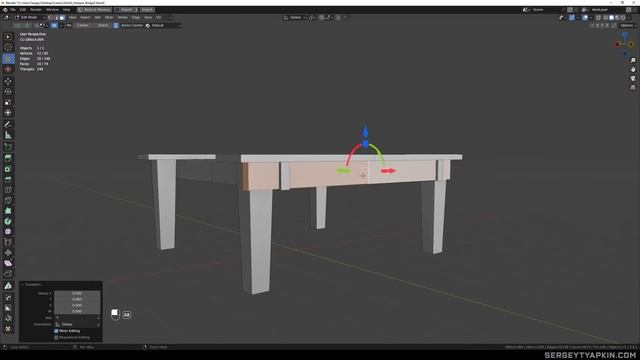Select the Spin tool
640x360 pixels.
click(x=8, y=221)
